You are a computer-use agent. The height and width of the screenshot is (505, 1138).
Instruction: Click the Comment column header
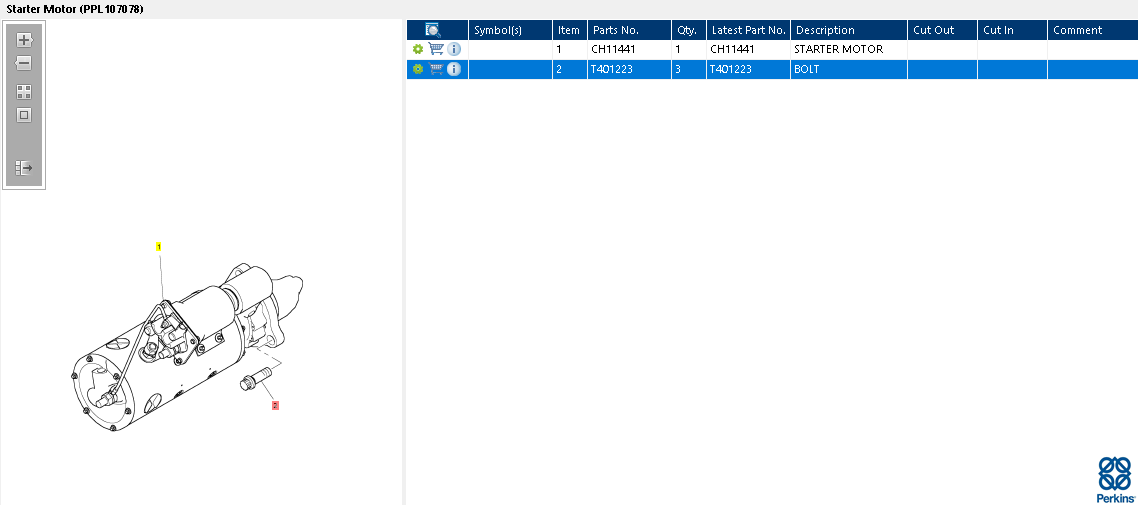(1092, 30)
